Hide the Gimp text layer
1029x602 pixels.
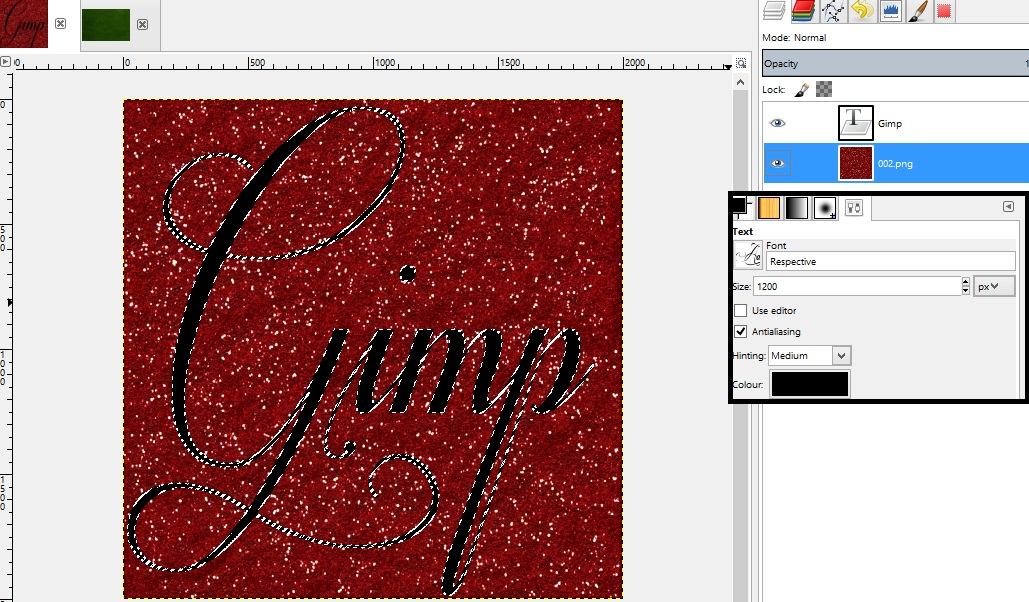[x=778, y=123]
